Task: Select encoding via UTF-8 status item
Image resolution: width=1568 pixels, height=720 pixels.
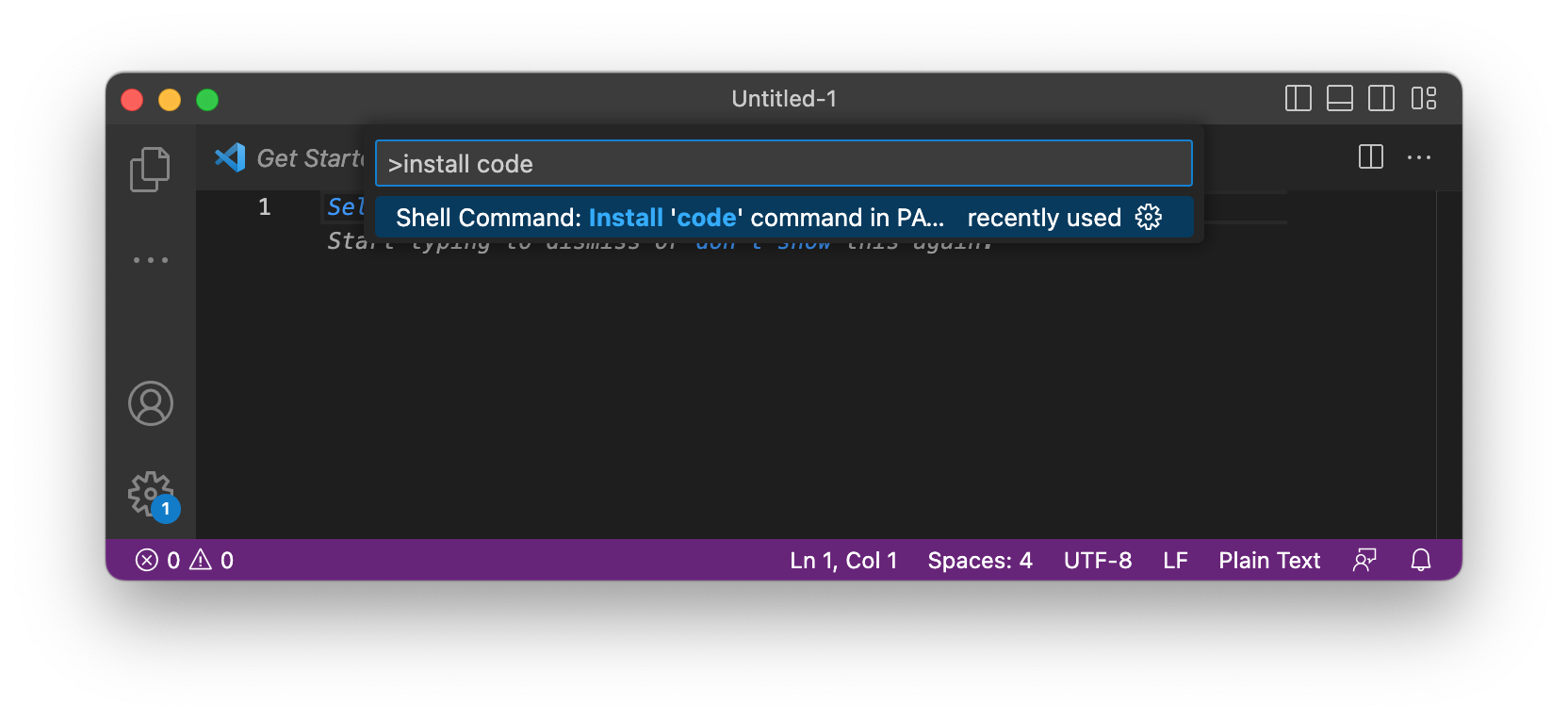Action: 1098,561
